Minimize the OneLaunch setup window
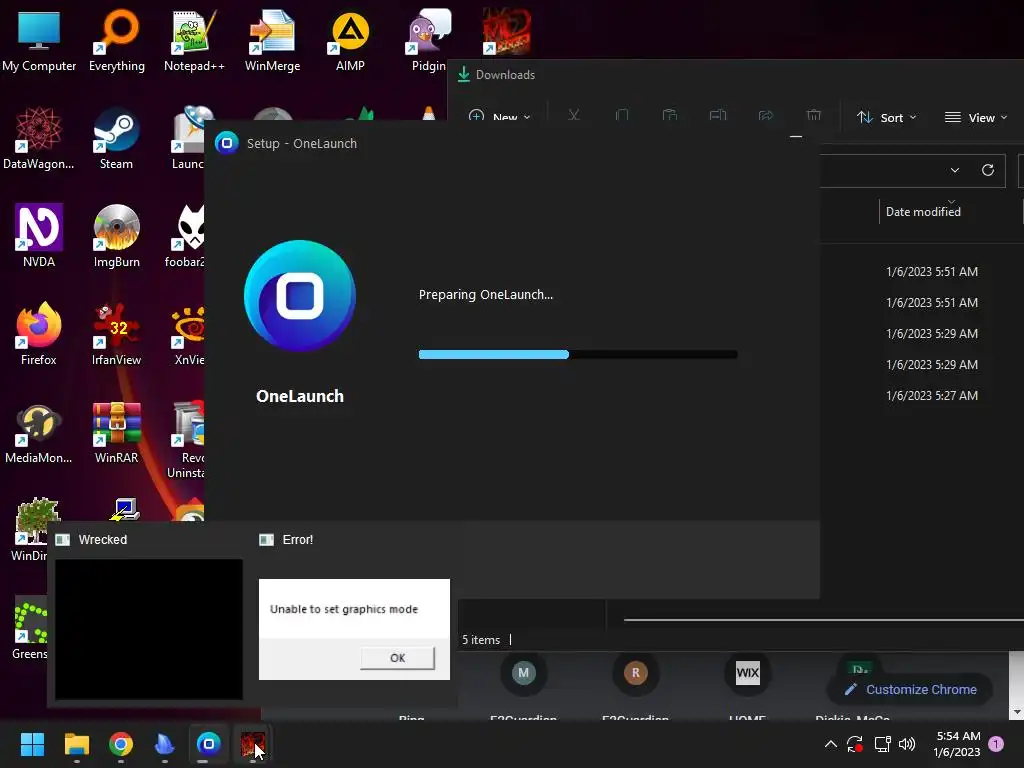 coord(795,137)
